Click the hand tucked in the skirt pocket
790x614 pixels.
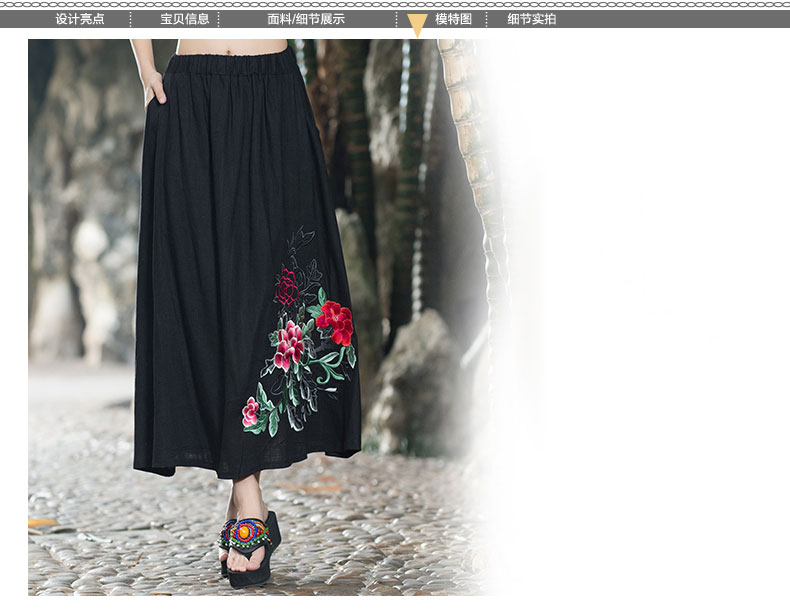tap(154, 90)
